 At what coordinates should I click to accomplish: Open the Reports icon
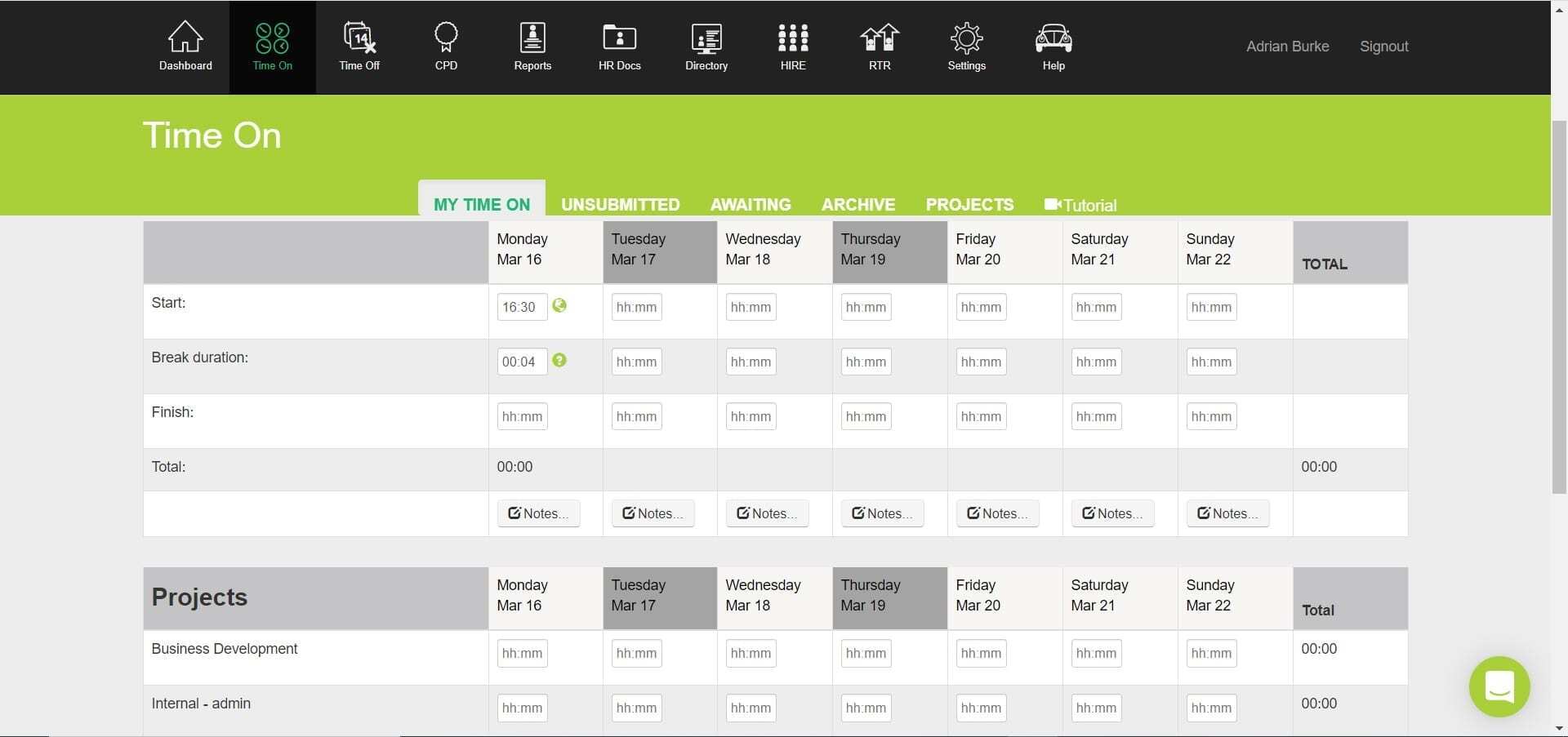coord(532,38)
